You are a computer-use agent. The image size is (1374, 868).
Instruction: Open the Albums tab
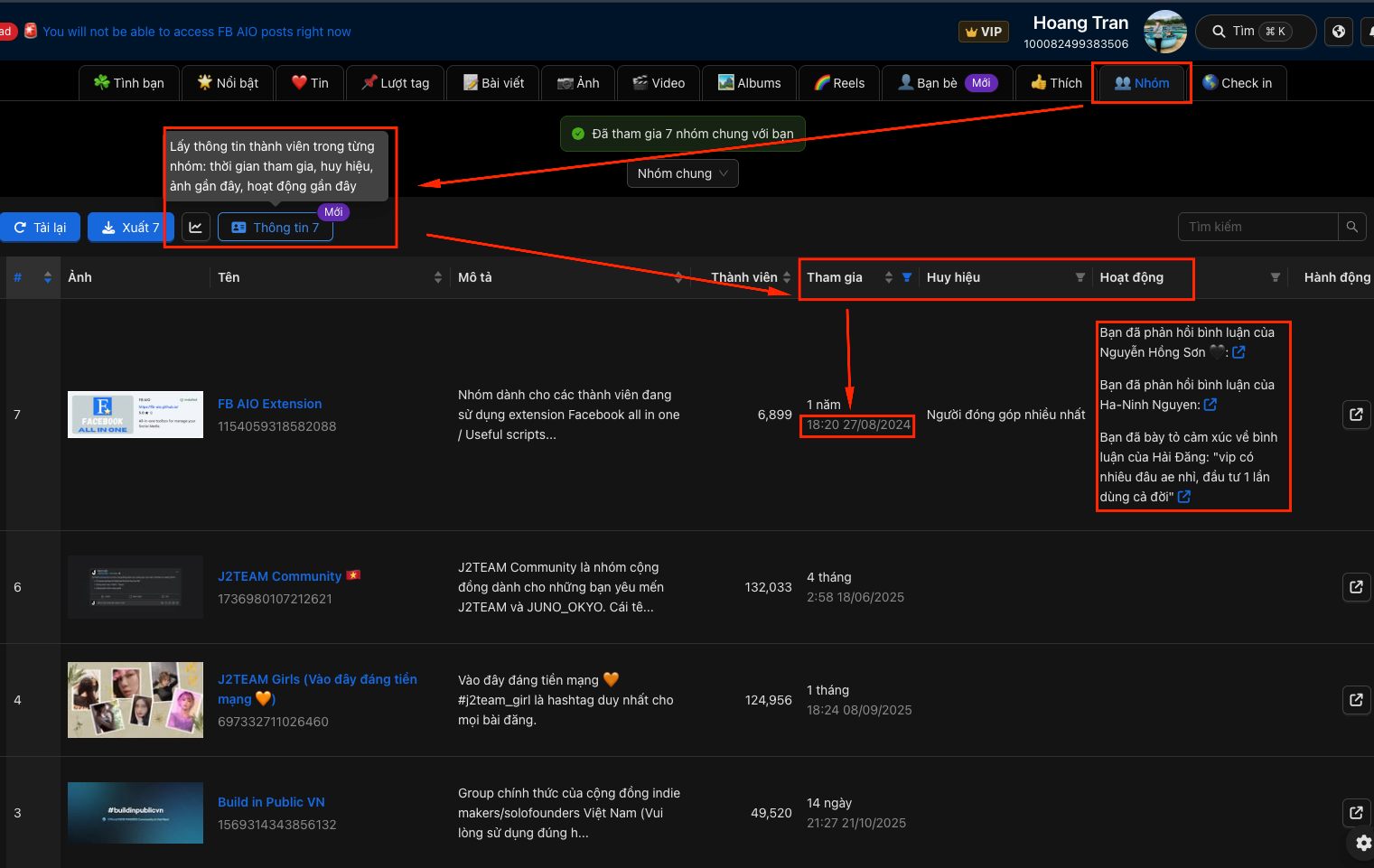coord(749,83)
